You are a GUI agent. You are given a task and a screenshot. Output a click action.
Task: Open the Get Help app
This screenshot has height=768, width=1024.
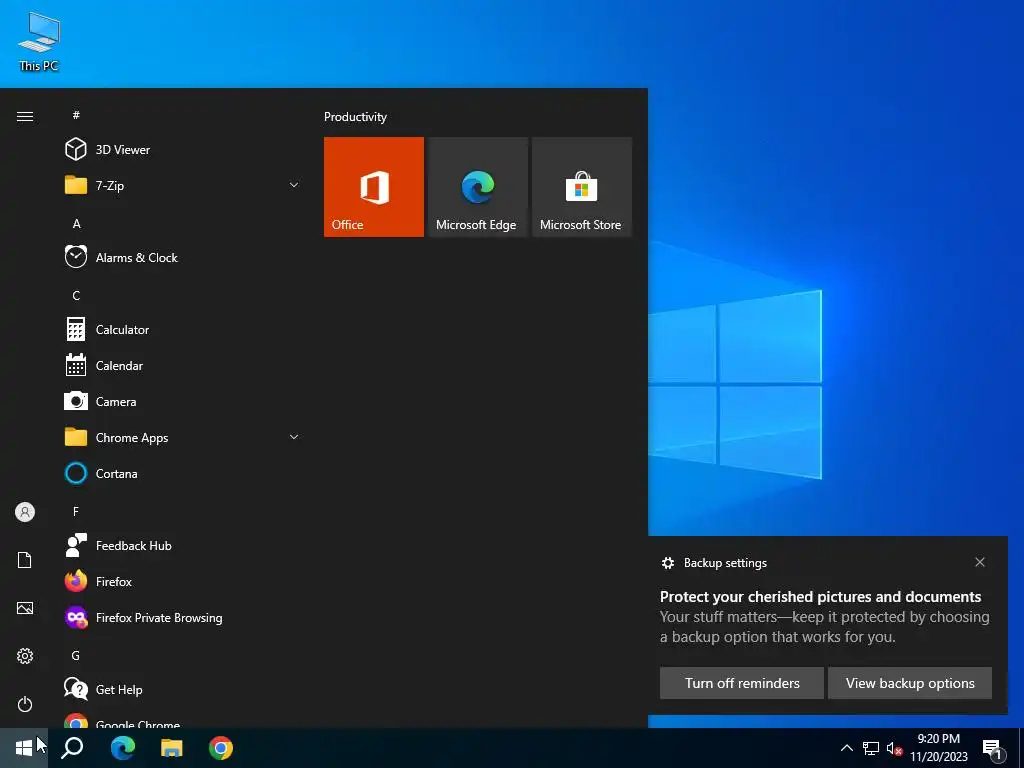(183, 689)
